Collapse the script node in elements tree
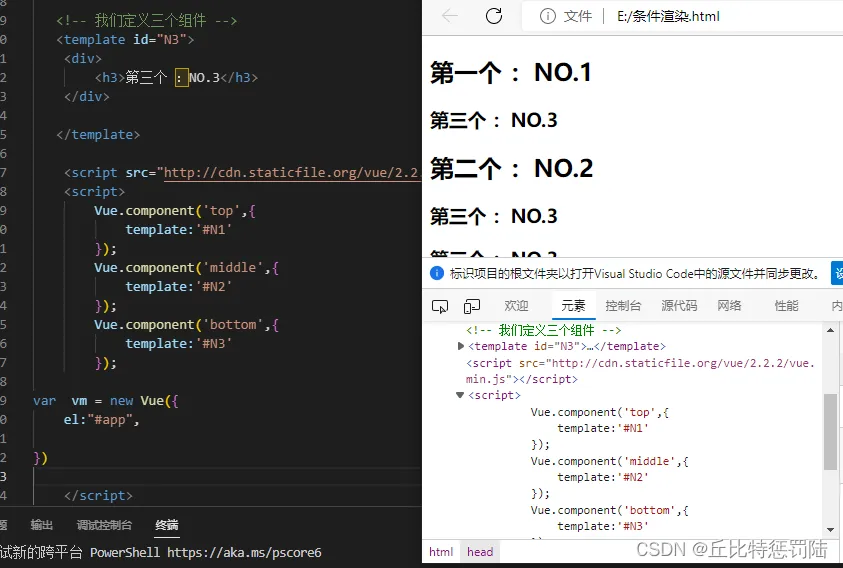 pos(460,395)
